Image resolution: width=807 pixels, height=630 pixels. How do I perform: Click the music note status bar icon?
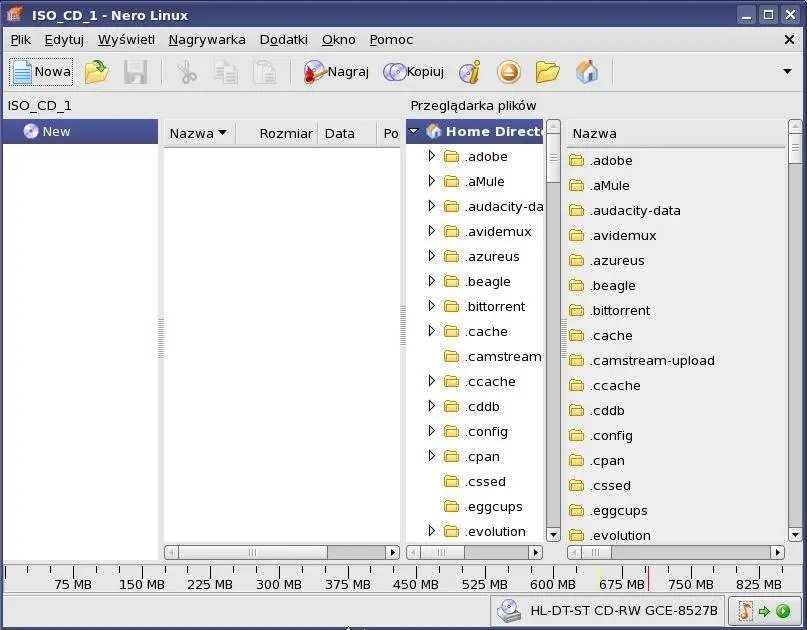pyautogui.click(x=745, y=611)
